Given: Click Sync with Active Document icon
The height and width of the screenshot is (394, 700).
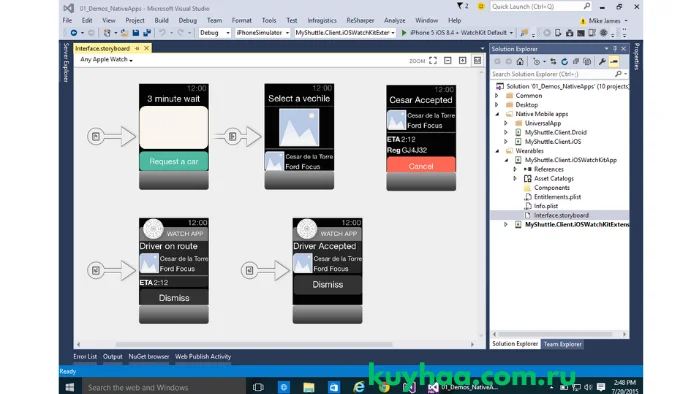Looking at the screenshot, I should [553, 62].
